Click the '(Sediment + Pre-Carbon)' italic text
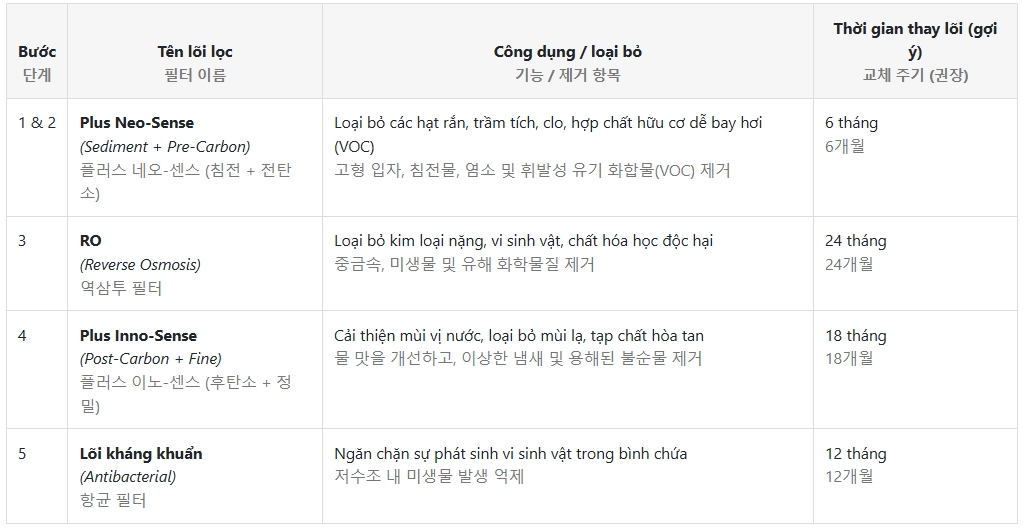 (165, 146)
